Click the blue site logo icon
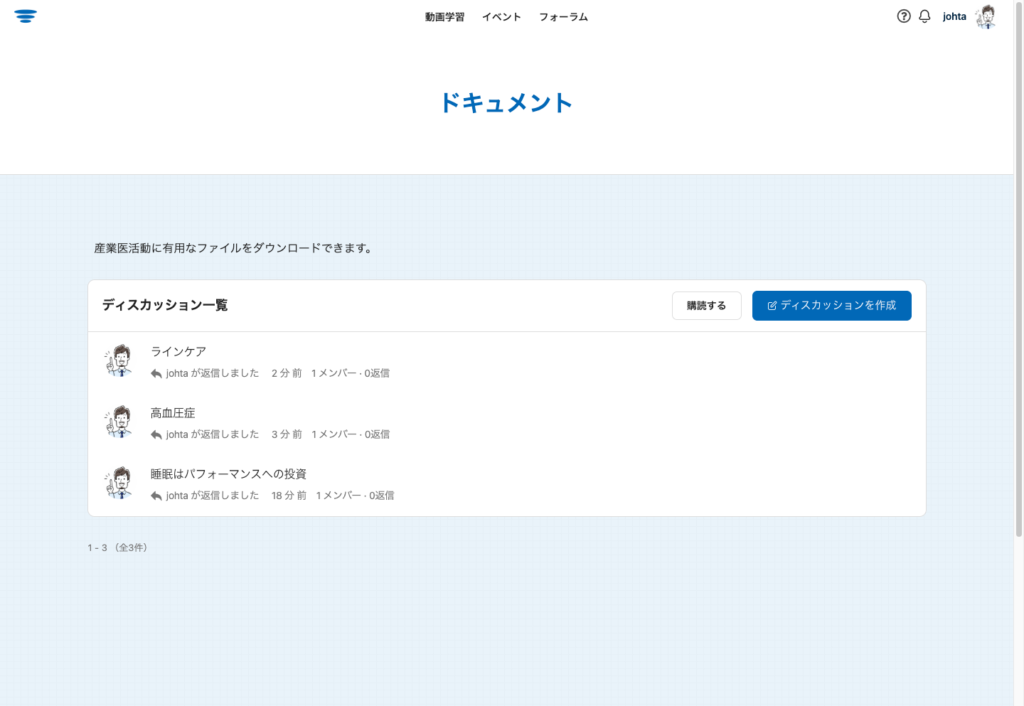This screenshot has height=706, width=1024. click(25, 16)
